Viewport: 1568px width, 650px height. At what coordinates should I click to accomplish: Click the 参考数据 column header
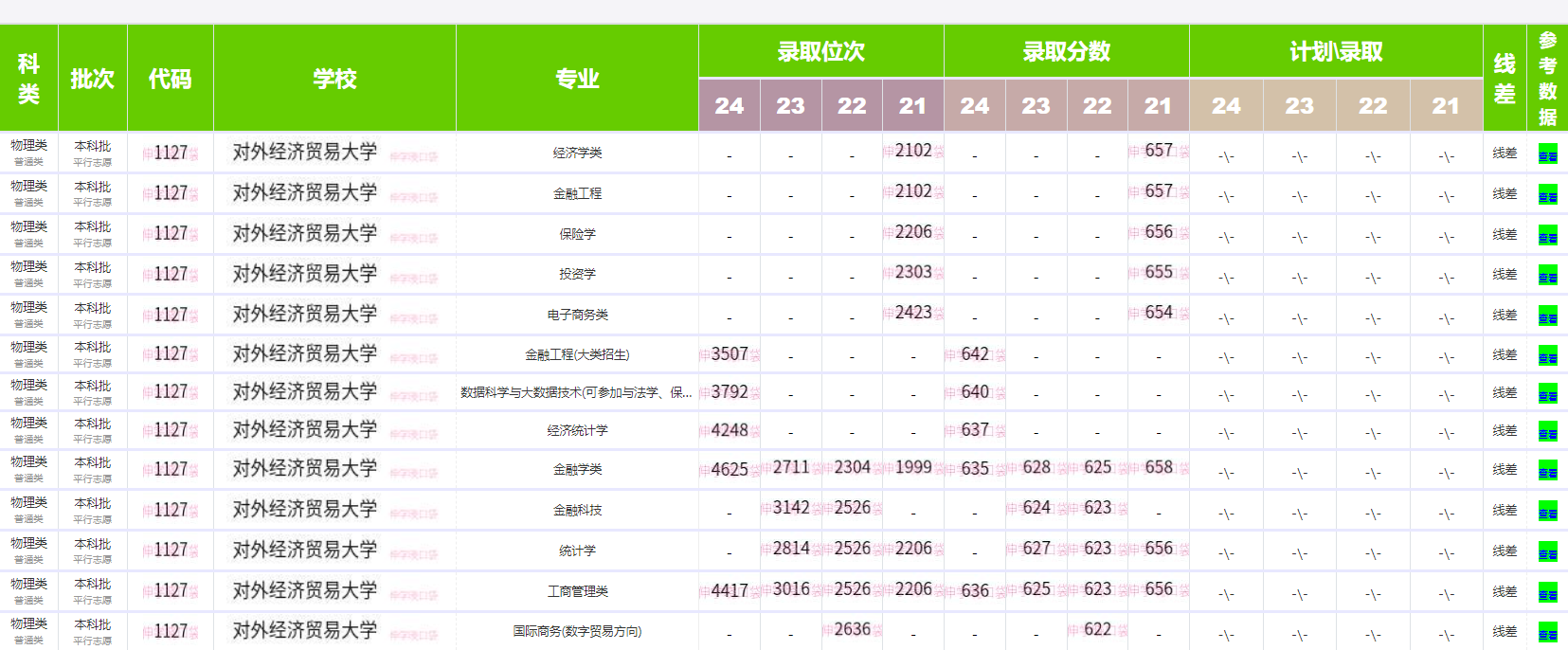[1547, 79]
